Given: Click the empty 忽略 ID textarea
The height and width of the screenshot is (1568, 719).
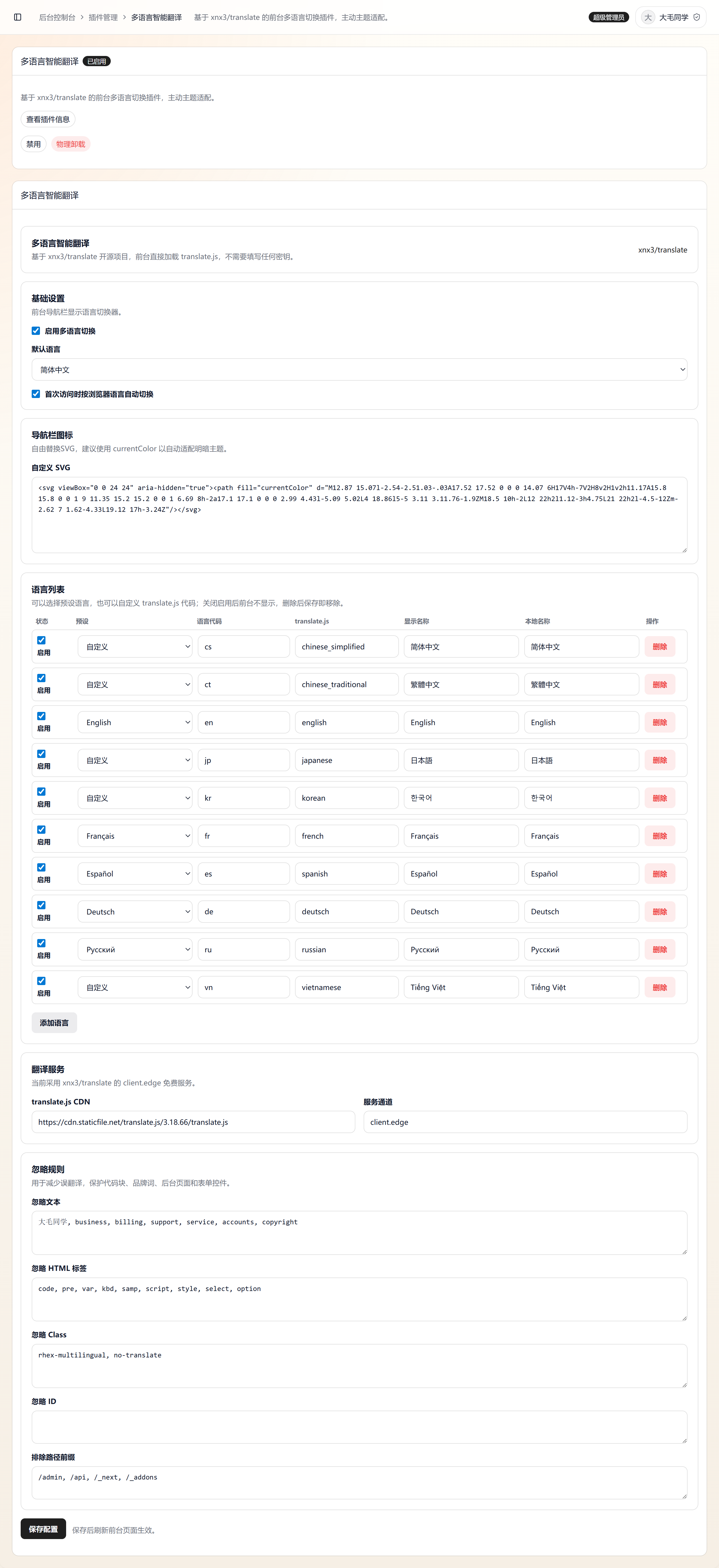Looking at the screenshot, I should point(360,1427).
